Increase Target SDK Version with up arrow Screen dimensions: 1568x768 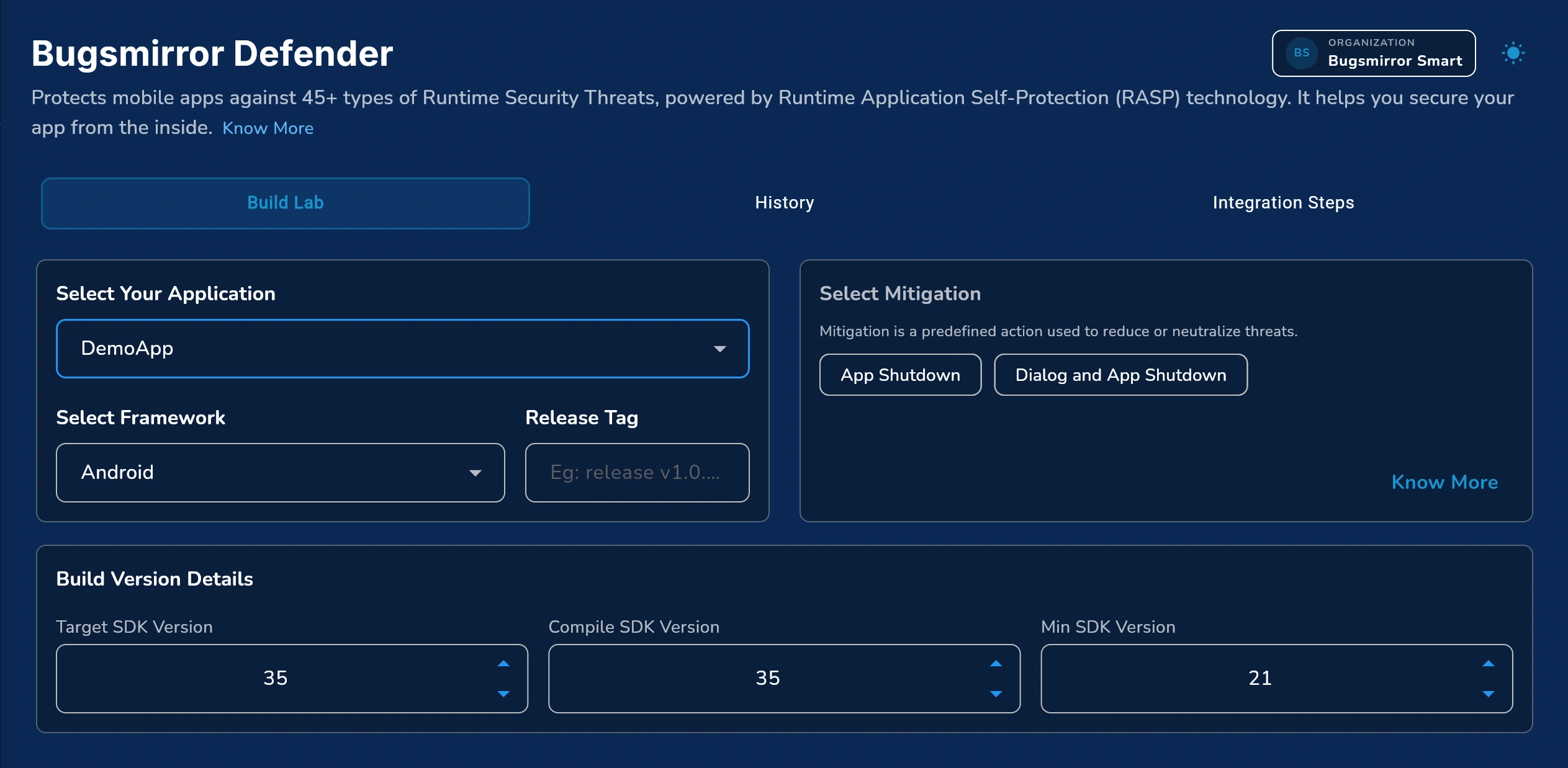coord(503,664)
